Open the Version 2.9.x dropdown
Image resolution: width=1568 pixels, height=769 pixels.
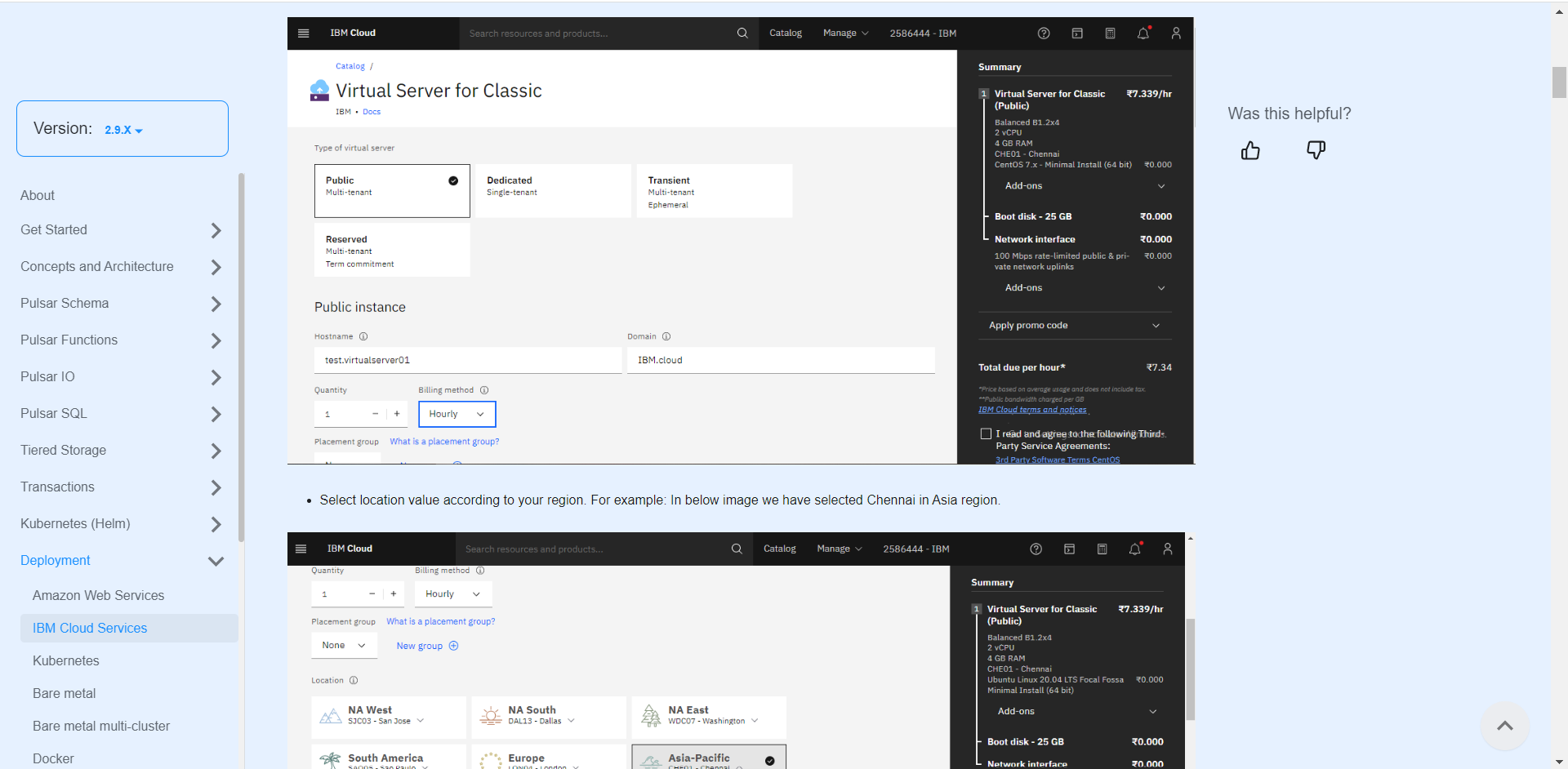click(x=123, y=130)
